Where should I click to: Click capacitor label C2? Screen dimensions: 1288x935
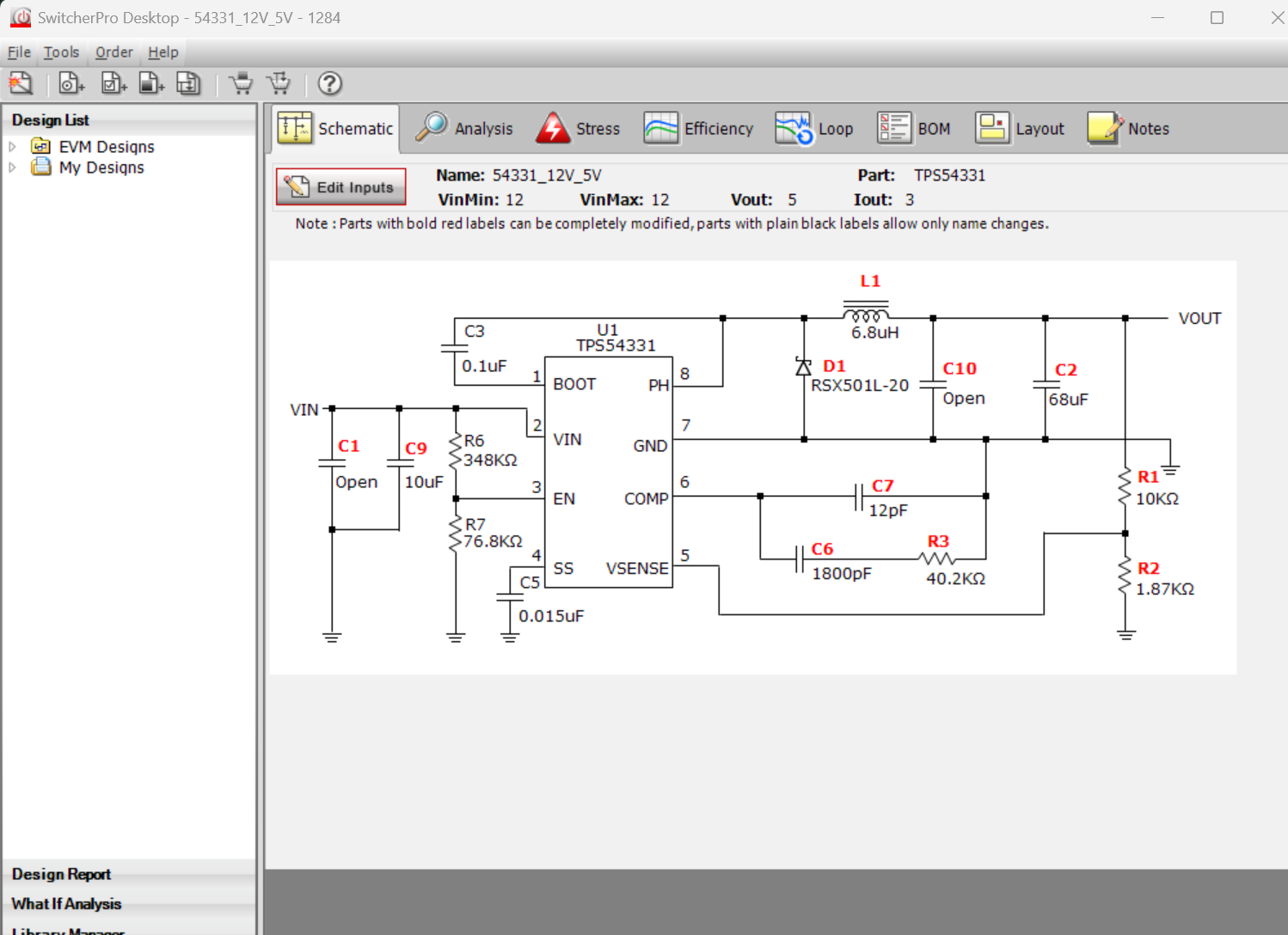coord(1066,370)
